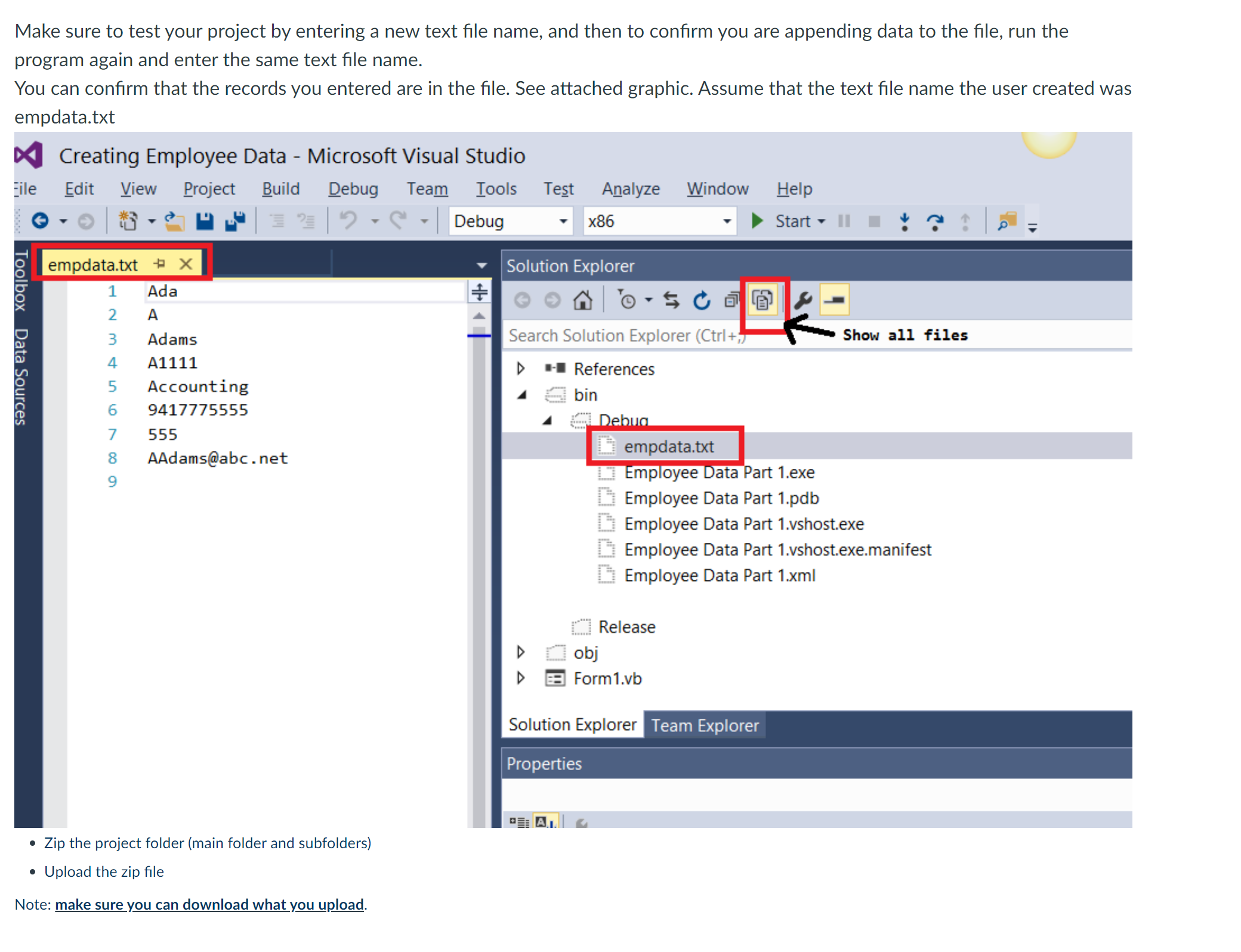
Task: Click the Step Into debug icon
Action: coord(904,222)
